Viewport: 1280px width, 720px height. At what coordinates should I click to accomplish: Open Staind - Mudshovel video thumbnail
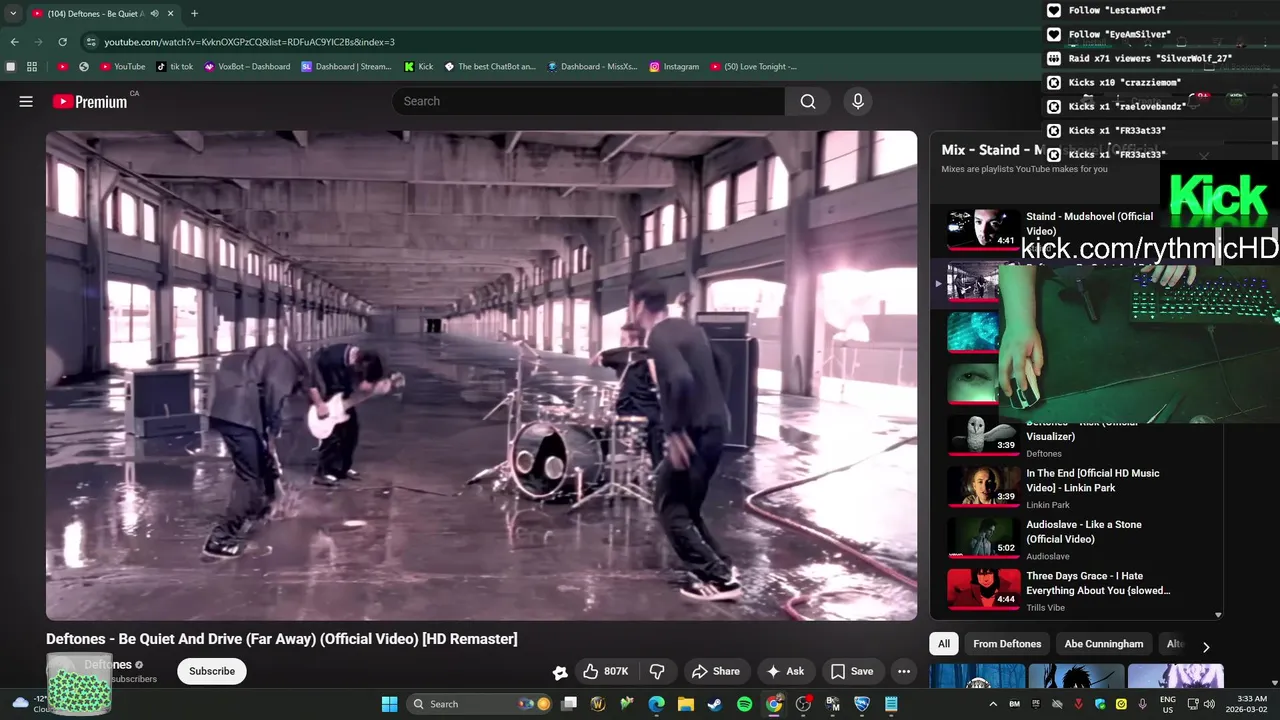pyautogui.click(x=983, y=229)
